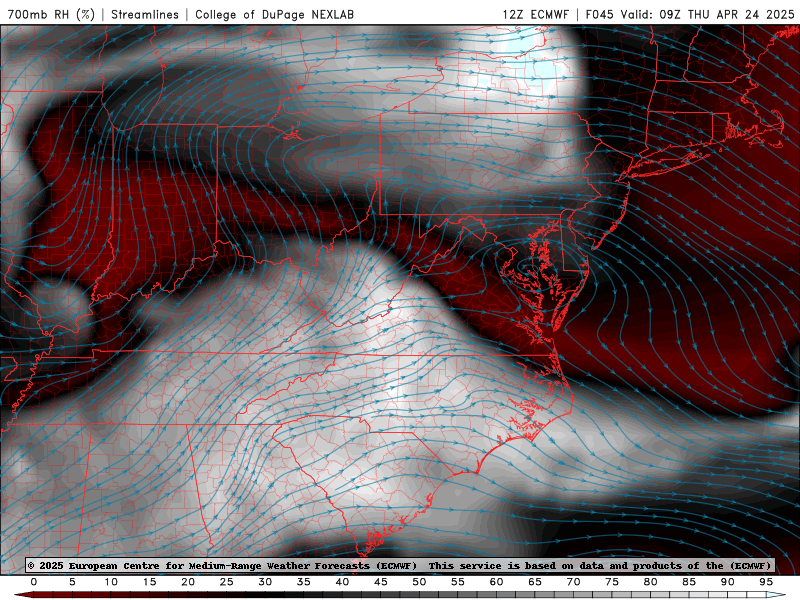Click the 'F045' forecast hour text

[x=599, y=14]
